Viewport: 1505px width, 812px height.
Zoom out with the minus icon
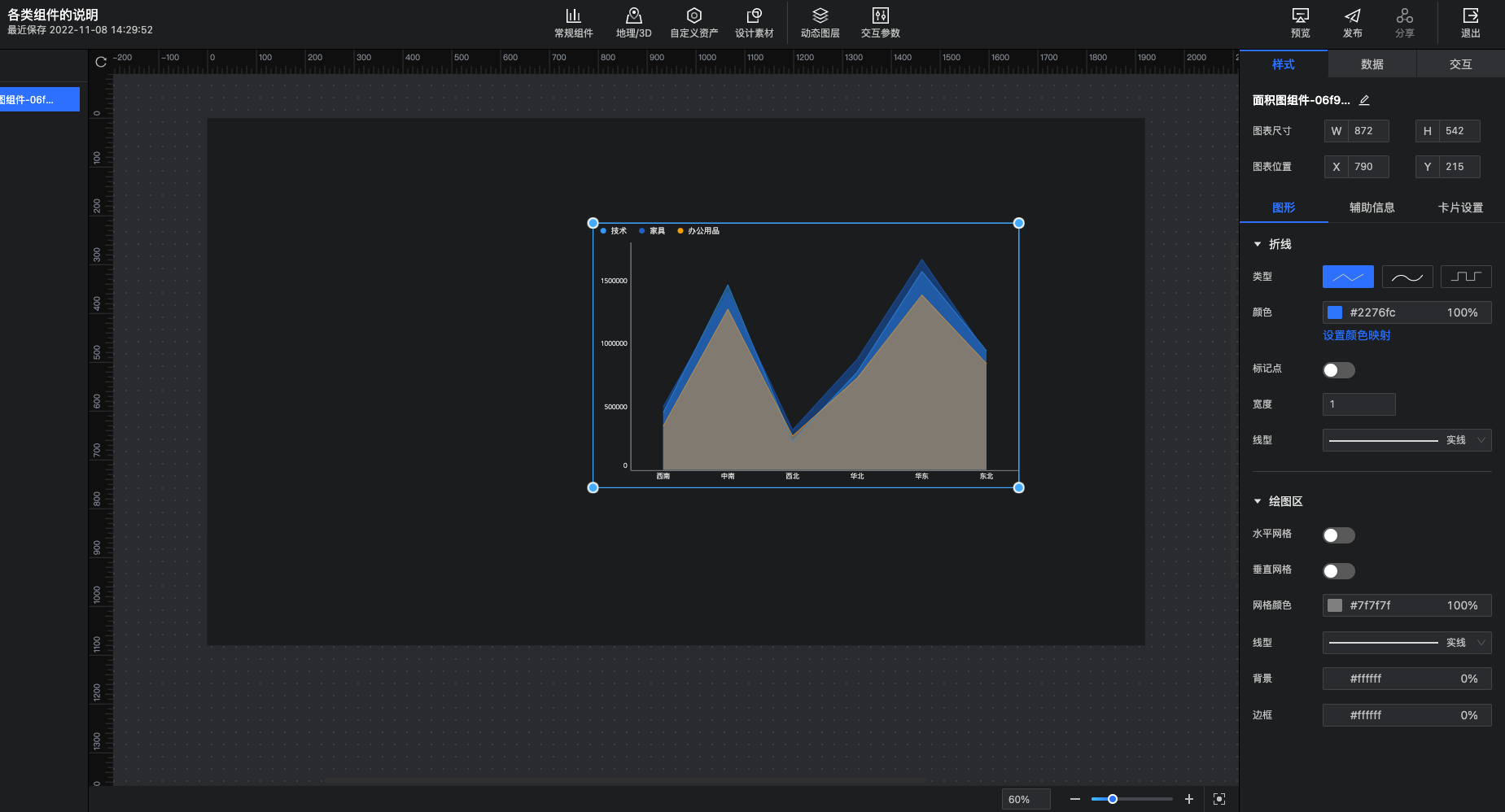(x=1075, y=799)
